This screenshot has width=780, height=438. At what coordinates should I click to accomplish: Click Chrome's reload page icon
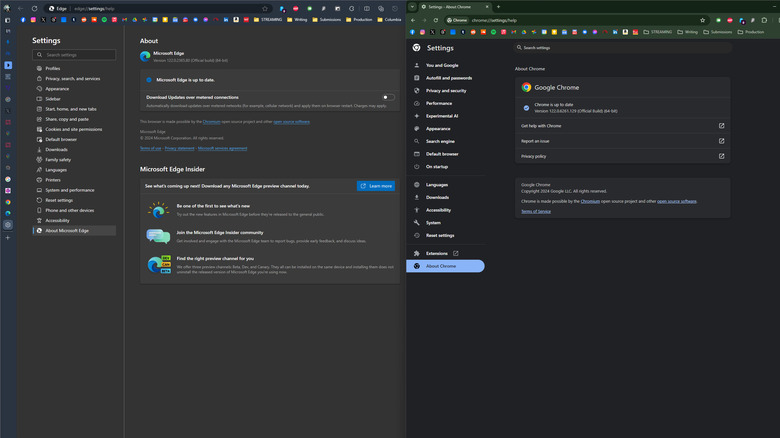[436, 20]
